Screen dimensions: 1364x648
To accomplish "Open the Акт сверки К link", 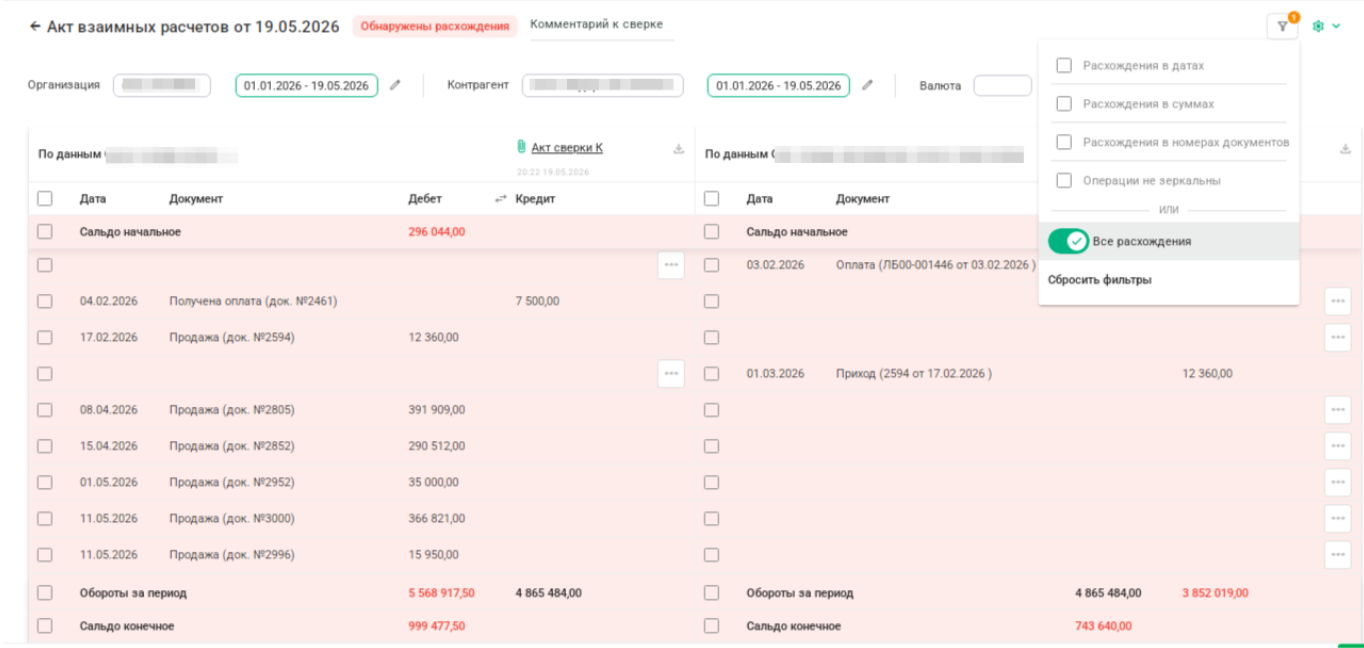I will click(567, 148).
